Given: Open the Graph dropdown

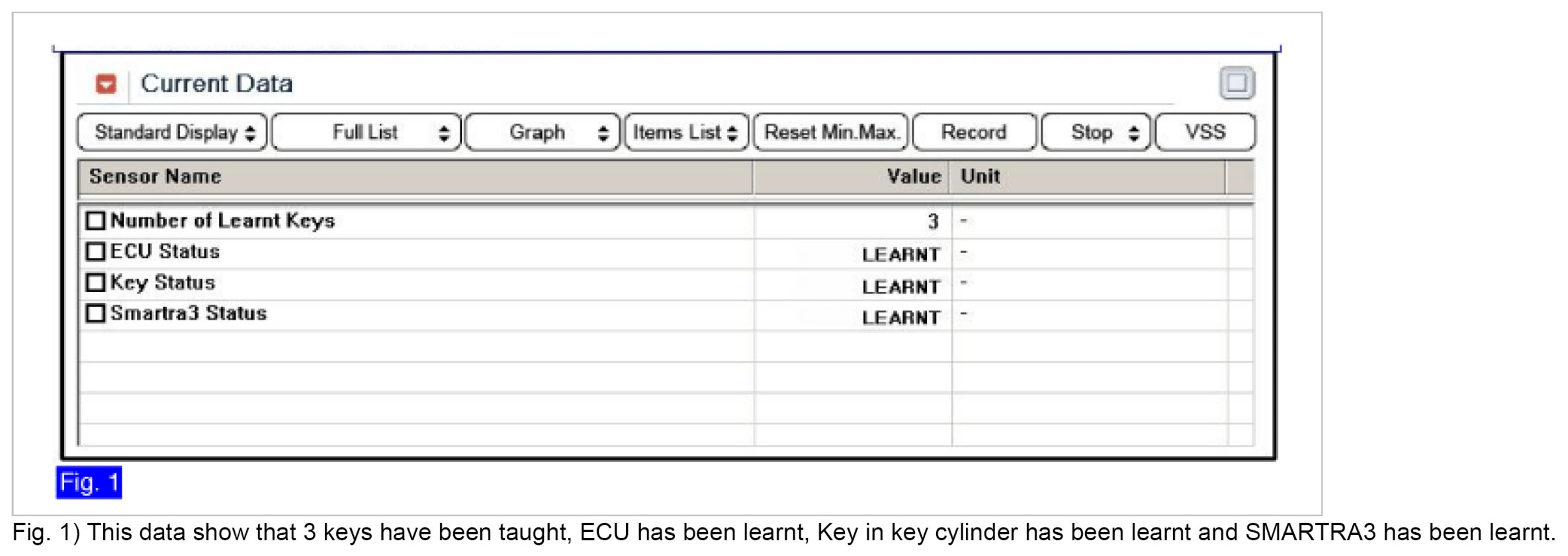Looking at the screenshot, I should (x=543, y=132).
